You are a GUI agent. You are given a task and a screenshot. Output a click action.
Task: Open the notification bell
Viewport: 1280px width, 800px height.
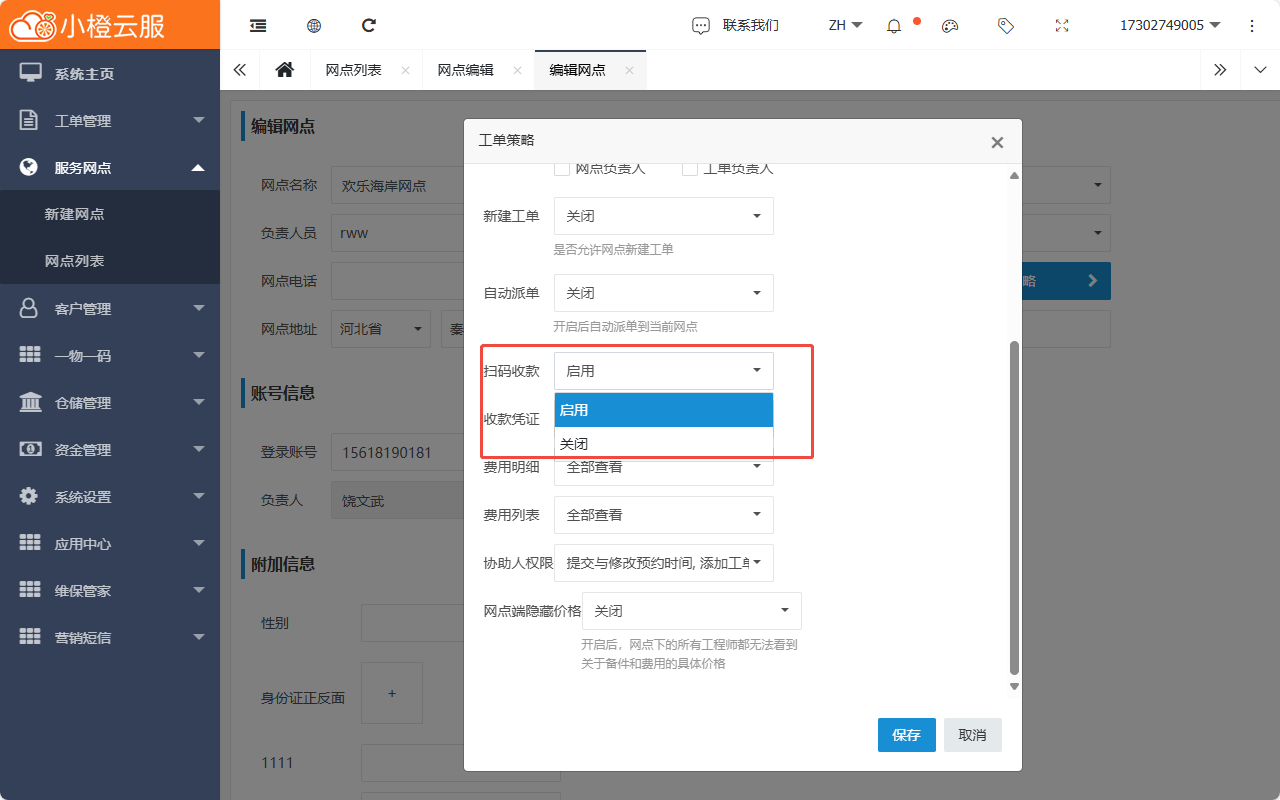pos(894,26)
